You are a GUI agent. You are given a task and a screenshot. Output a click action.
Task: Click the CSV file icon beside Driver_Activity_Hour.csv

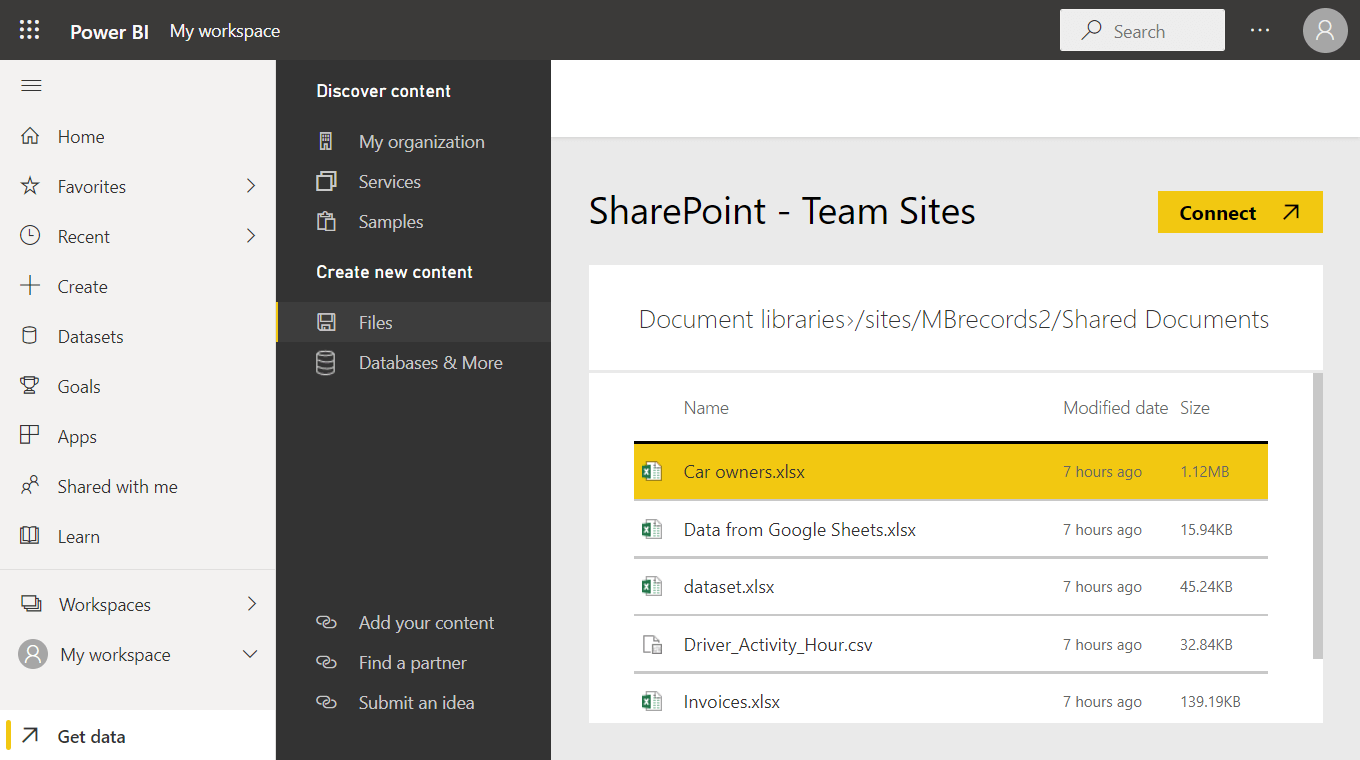pyautogui.click(x=652, y=644)
